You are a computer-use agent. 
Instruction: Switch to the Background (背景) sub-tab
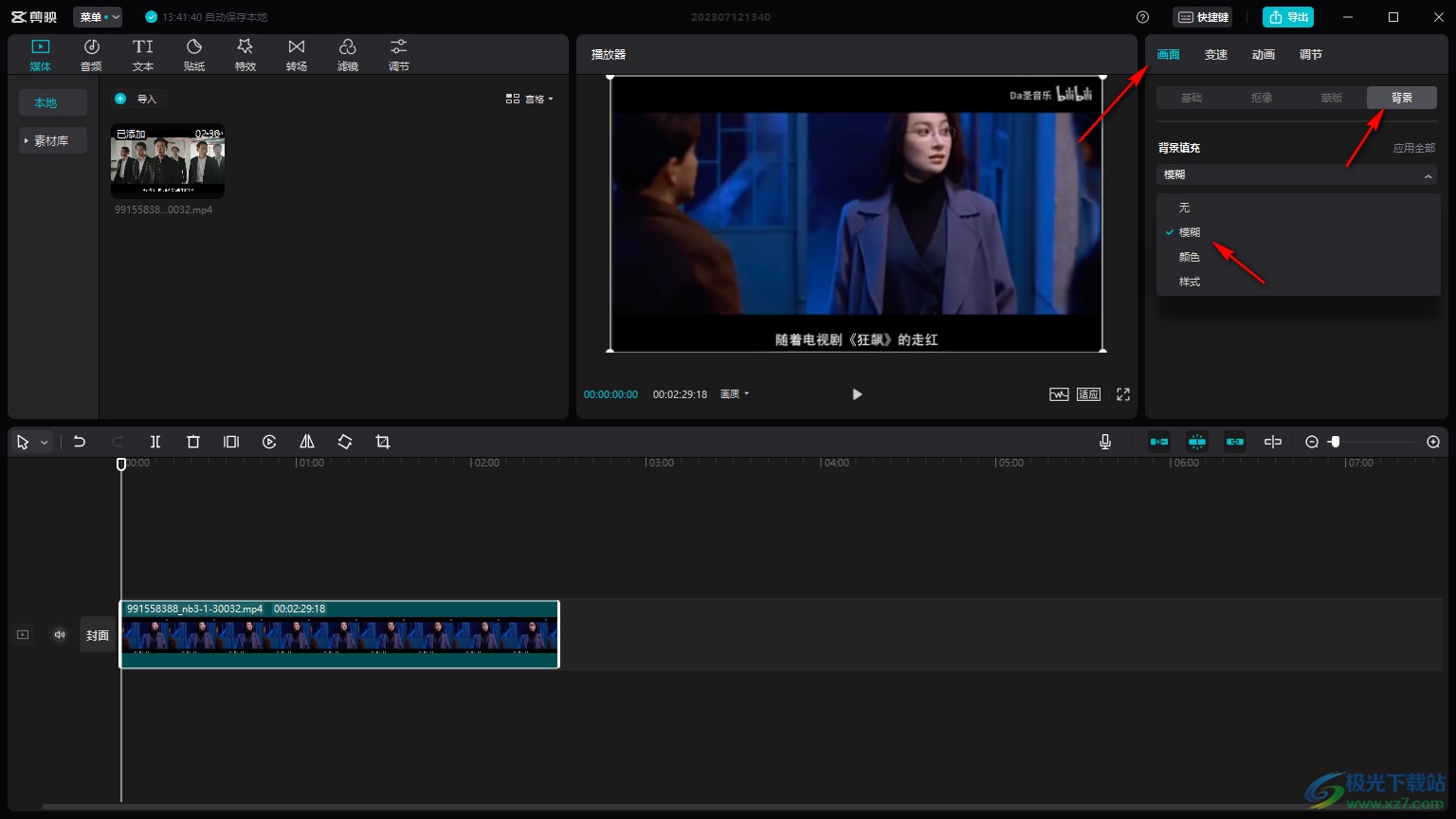[1402, 98]
